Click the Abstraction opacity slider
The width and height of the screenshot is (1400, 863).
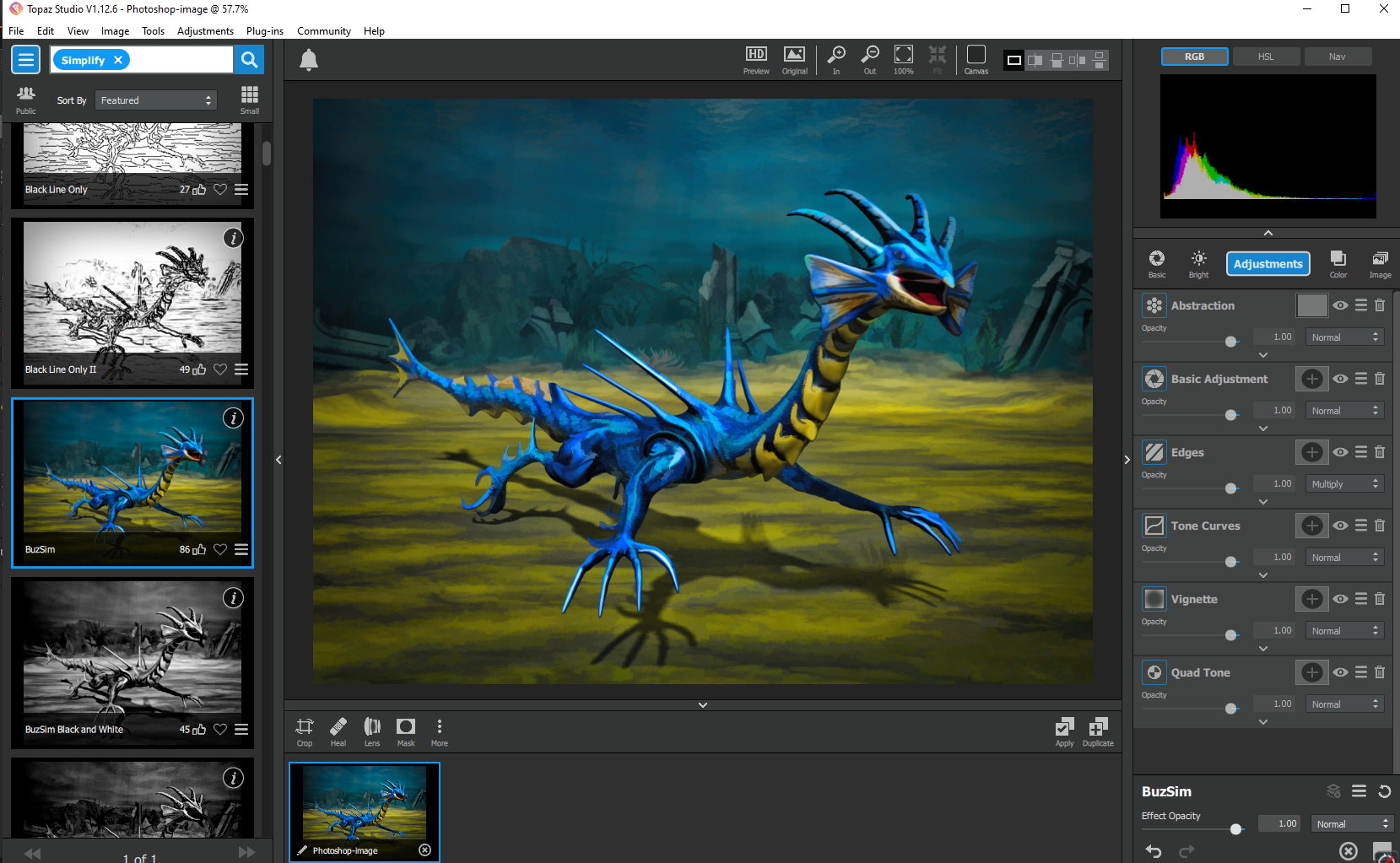point(1192,342)
